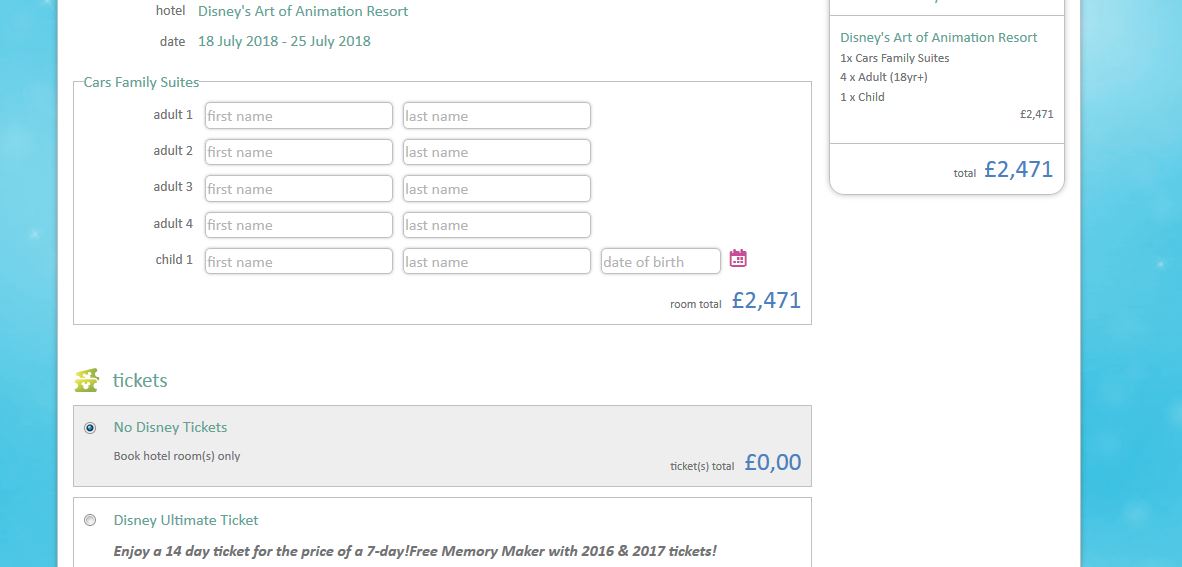The image size is (1182, 567).
Task: Click the 18 July 2018 - 25 July 2018 date
Action: 284,42
